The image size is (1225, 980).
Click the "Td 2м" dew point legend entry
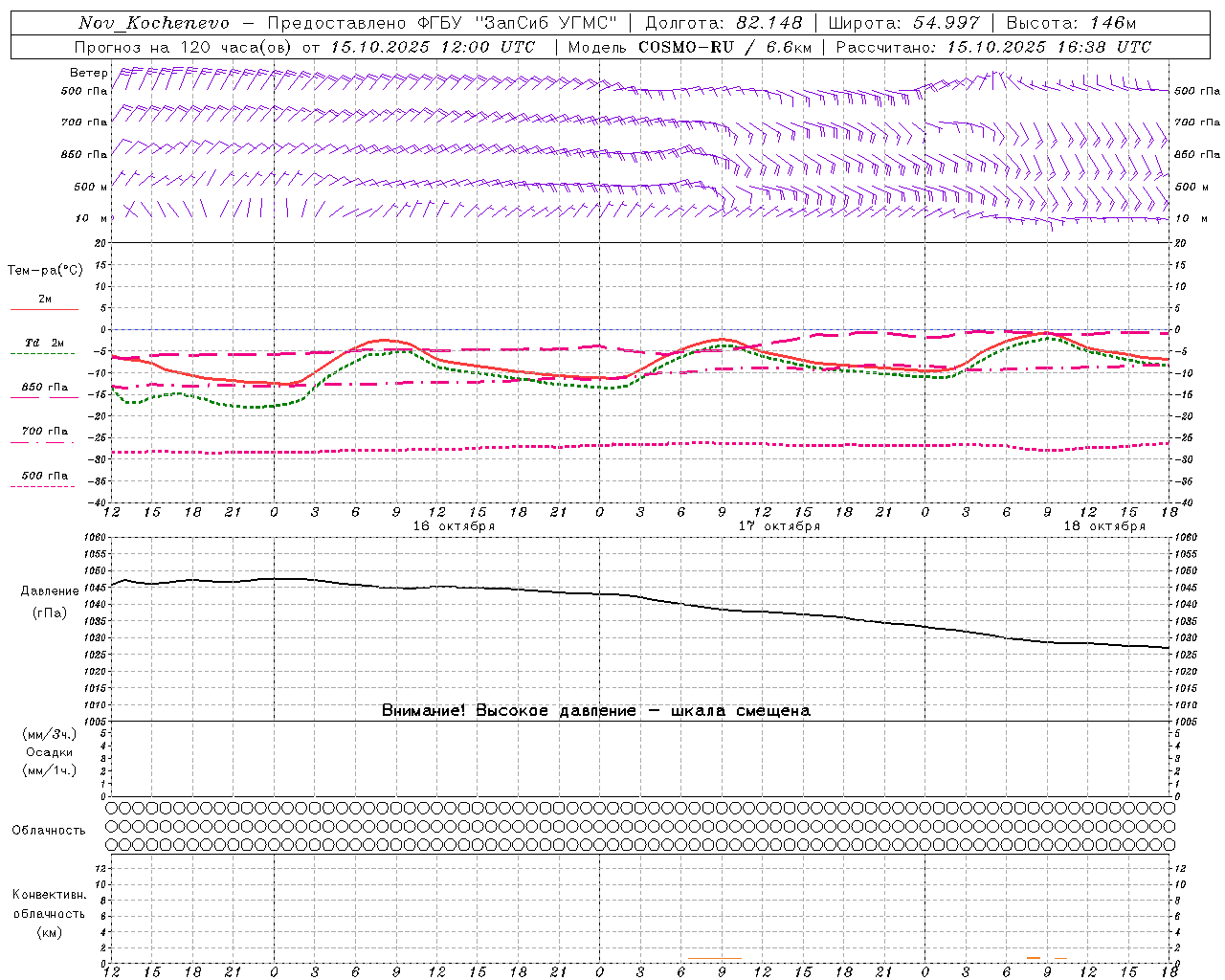click(x=45, y=343)
